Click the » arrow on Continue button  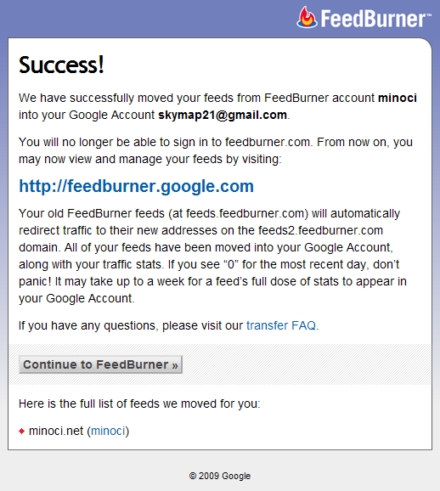pos(175,365)
